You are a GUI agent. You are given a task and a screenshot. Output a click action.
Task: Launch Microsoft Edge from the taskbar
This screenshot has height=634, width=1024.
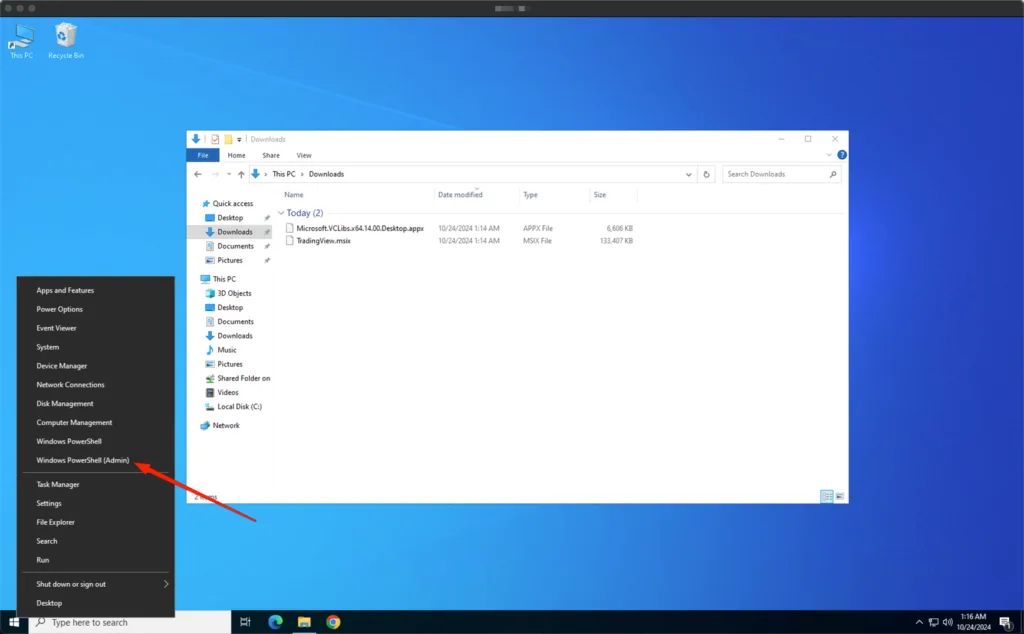coord(275,622)
